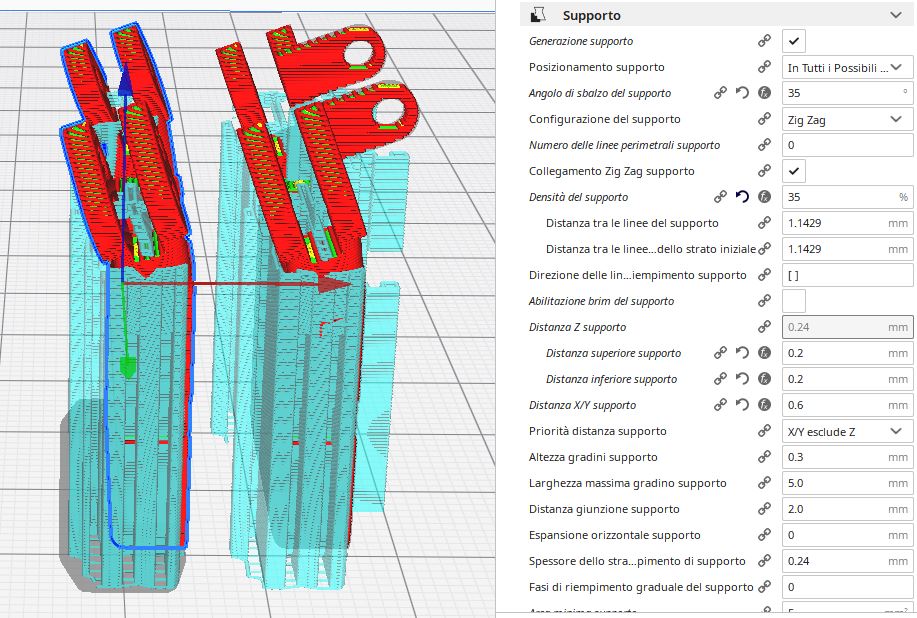Click Direzione delle linee riempimento supporto field
Screen dimensions: 917x618
[x=847, y=275]
